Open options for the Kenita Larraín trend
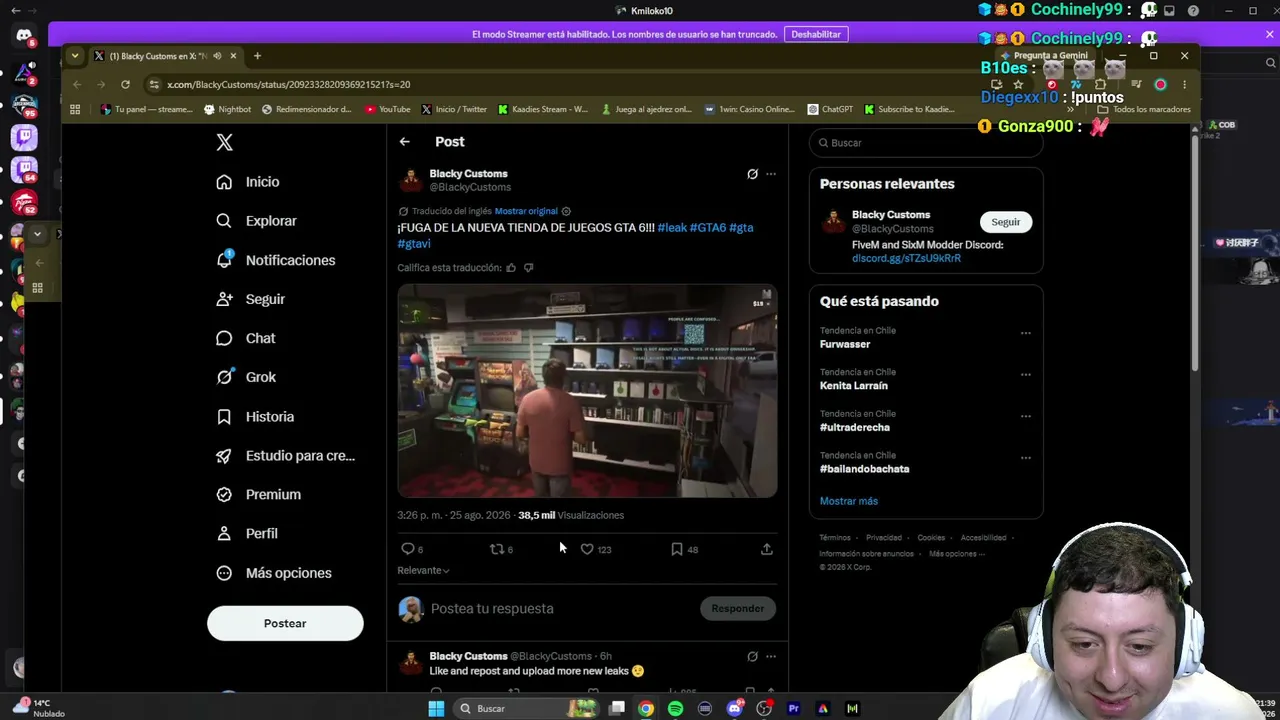Image resolution: width=1280 pixels, height=720 pixels. pos(1025,375)
